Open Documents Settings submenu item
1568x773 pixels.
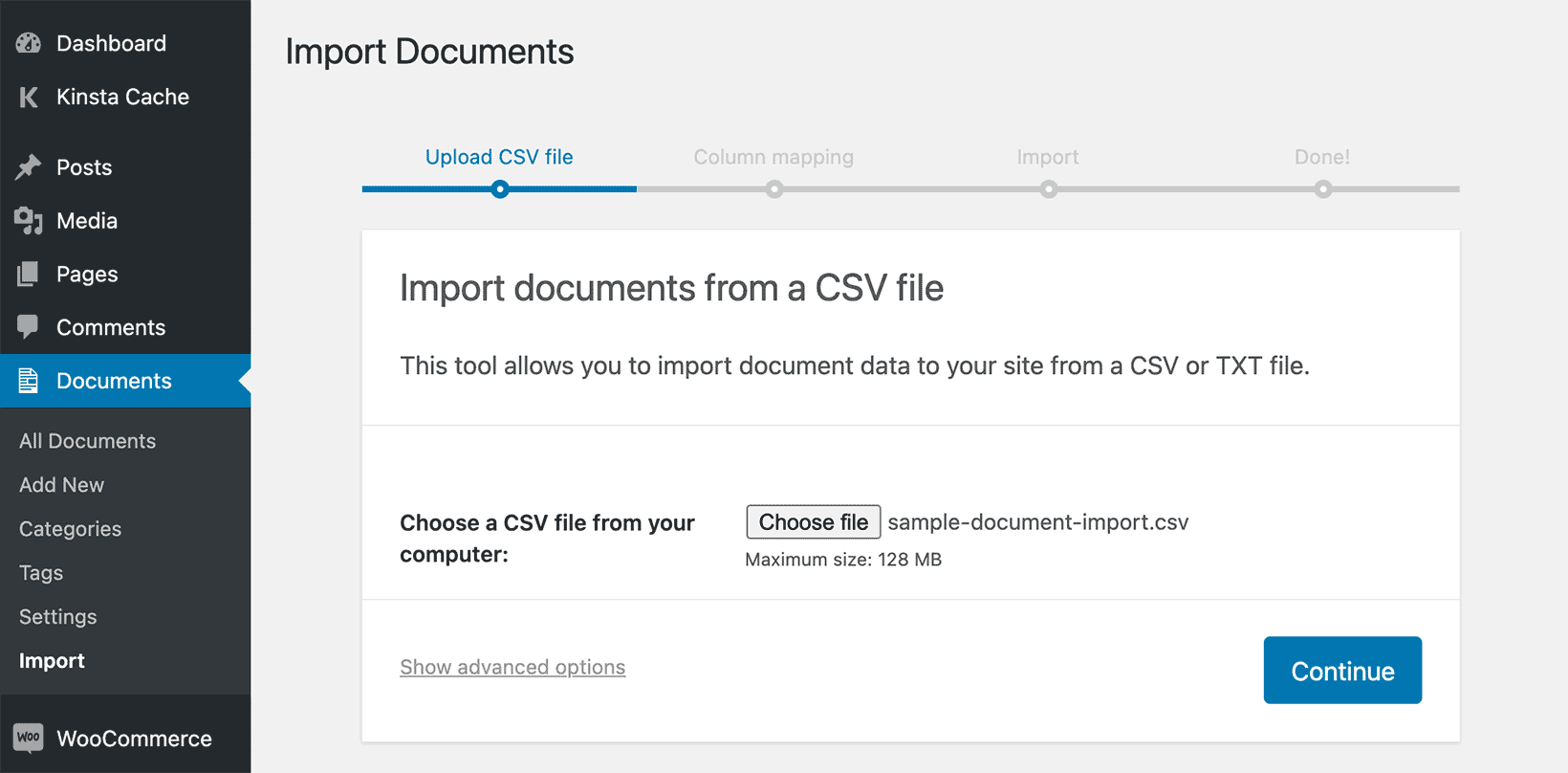[57, 617]
